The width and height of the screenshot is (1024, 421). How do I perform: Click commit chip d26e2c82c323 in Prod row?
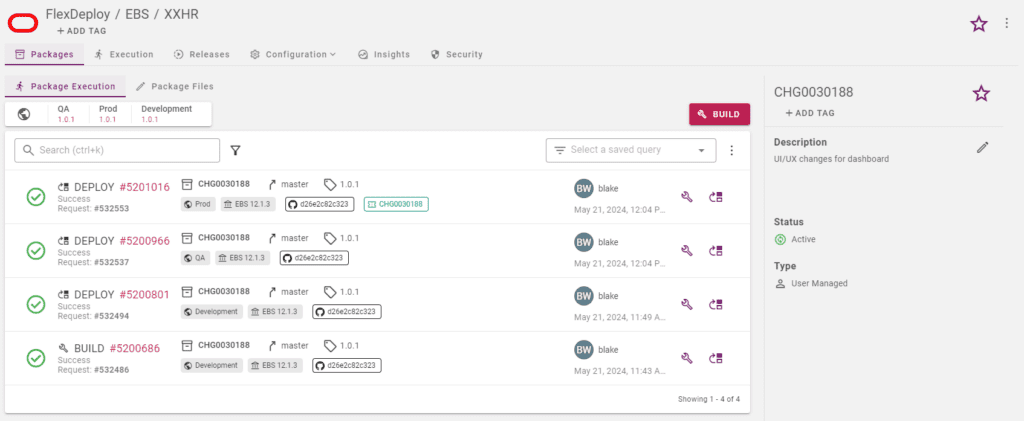point(319,204)
